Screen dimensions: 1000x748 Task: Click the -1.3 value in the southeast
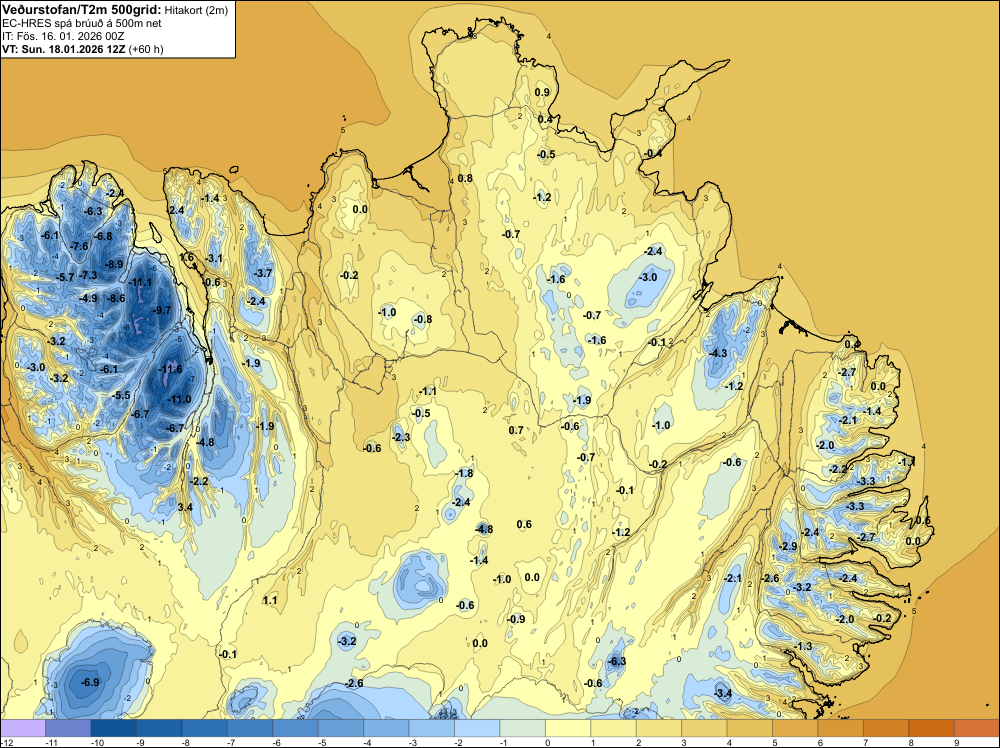coord(804,646)
